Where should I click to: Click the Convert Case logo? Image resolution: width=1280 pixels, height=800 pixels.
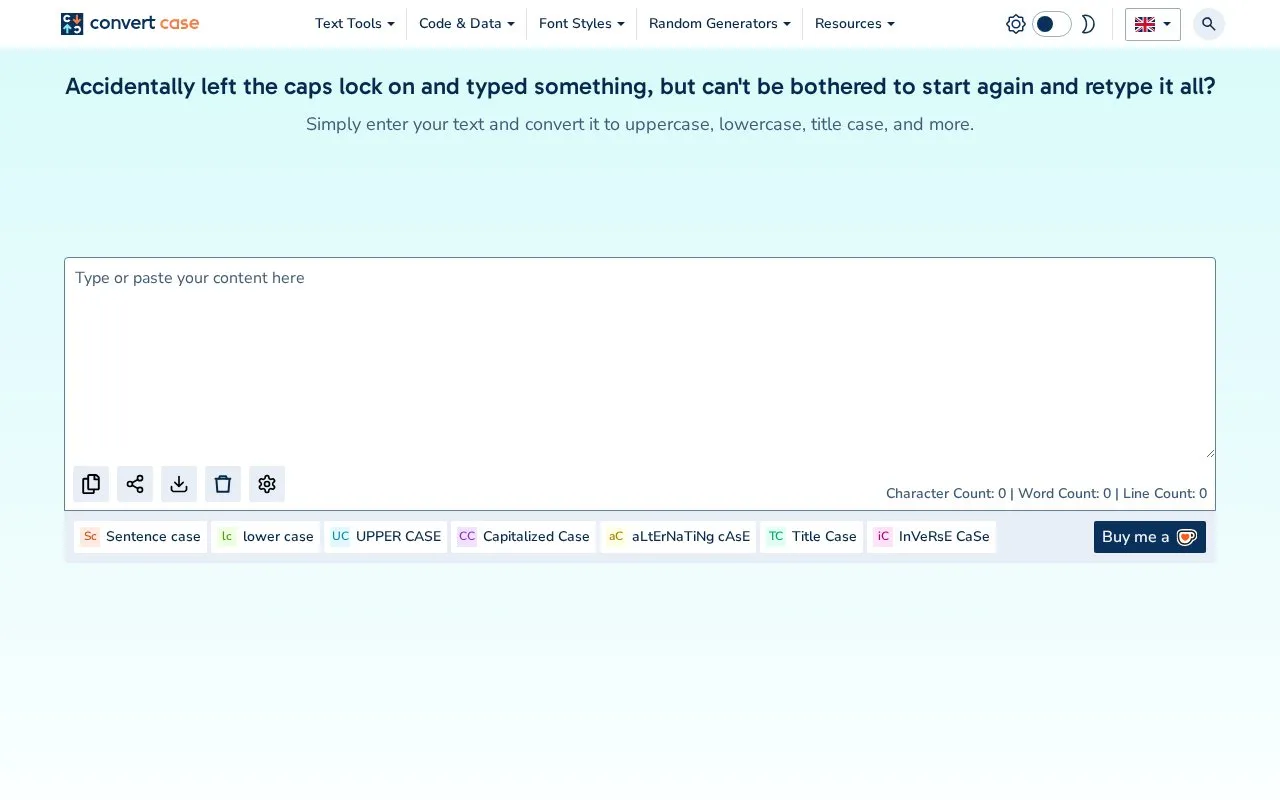130,24
